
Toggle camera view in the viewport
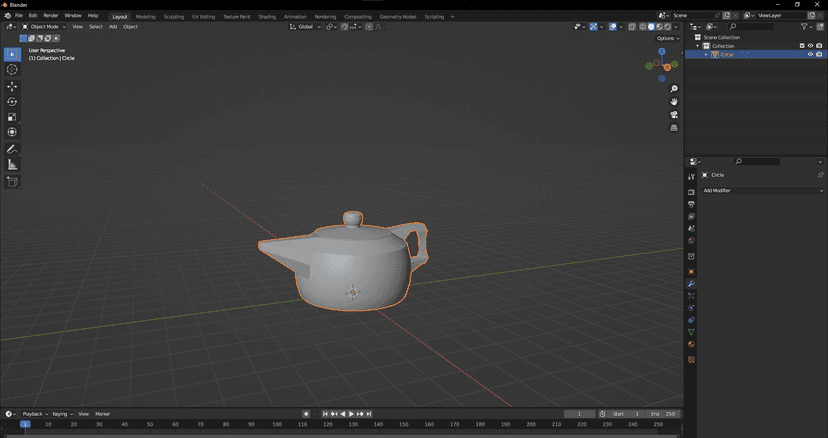tap(674, 115)
